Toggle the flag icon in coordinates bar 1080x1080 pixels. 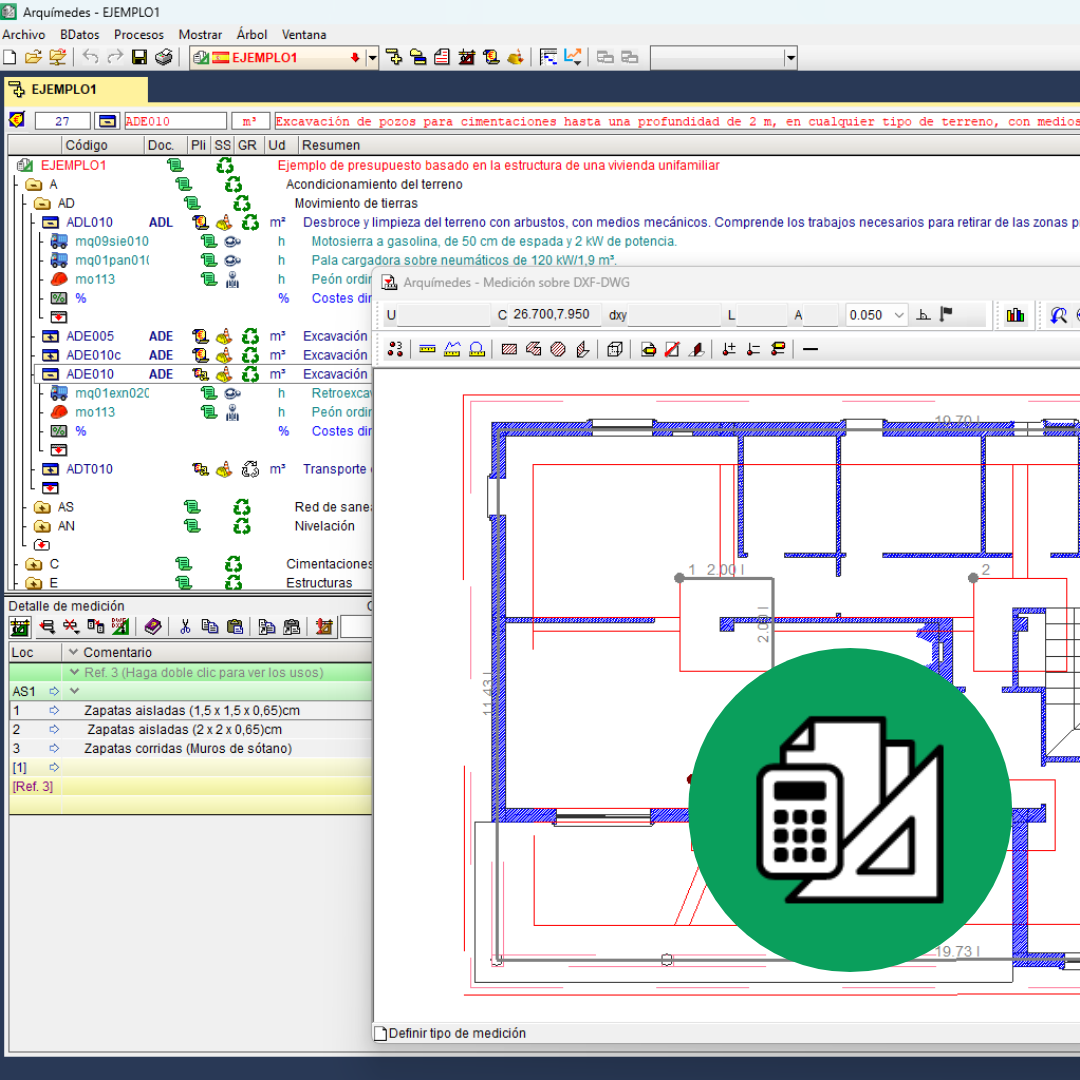pyautogui.click(x=946, y=315)
